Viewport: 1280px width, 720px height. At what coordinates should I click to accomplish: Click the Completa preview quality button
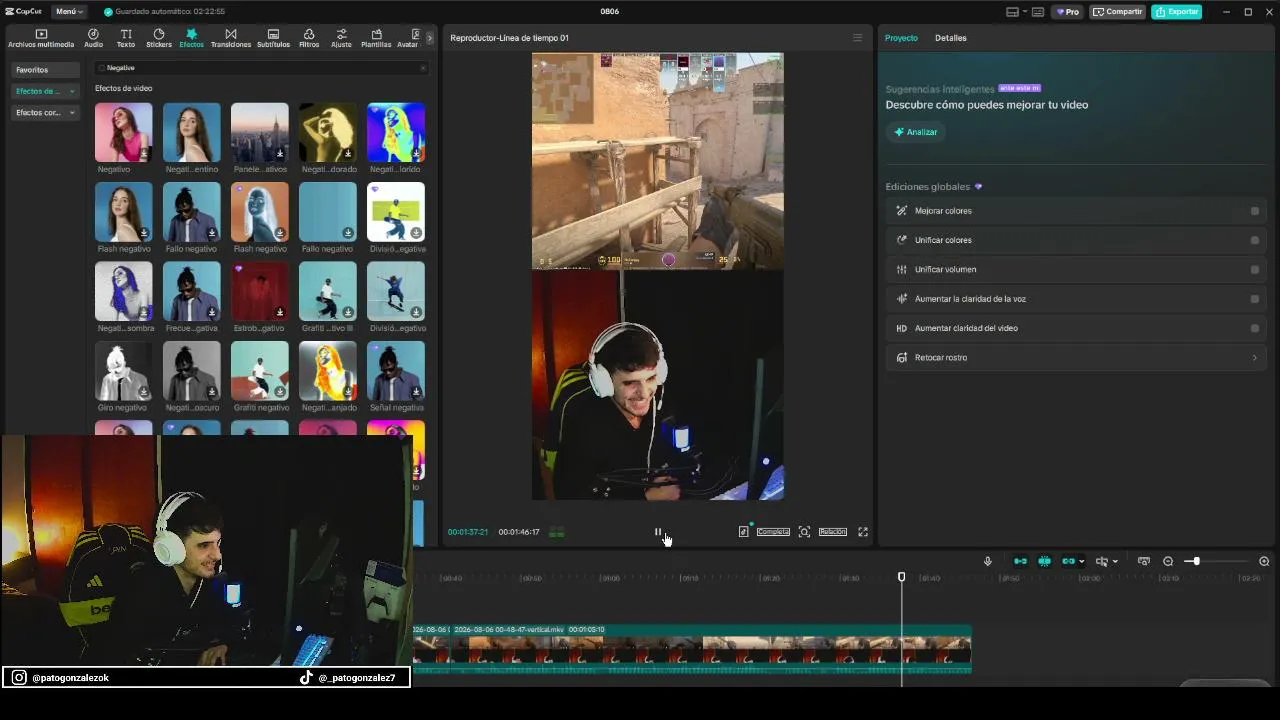(773, 532)
